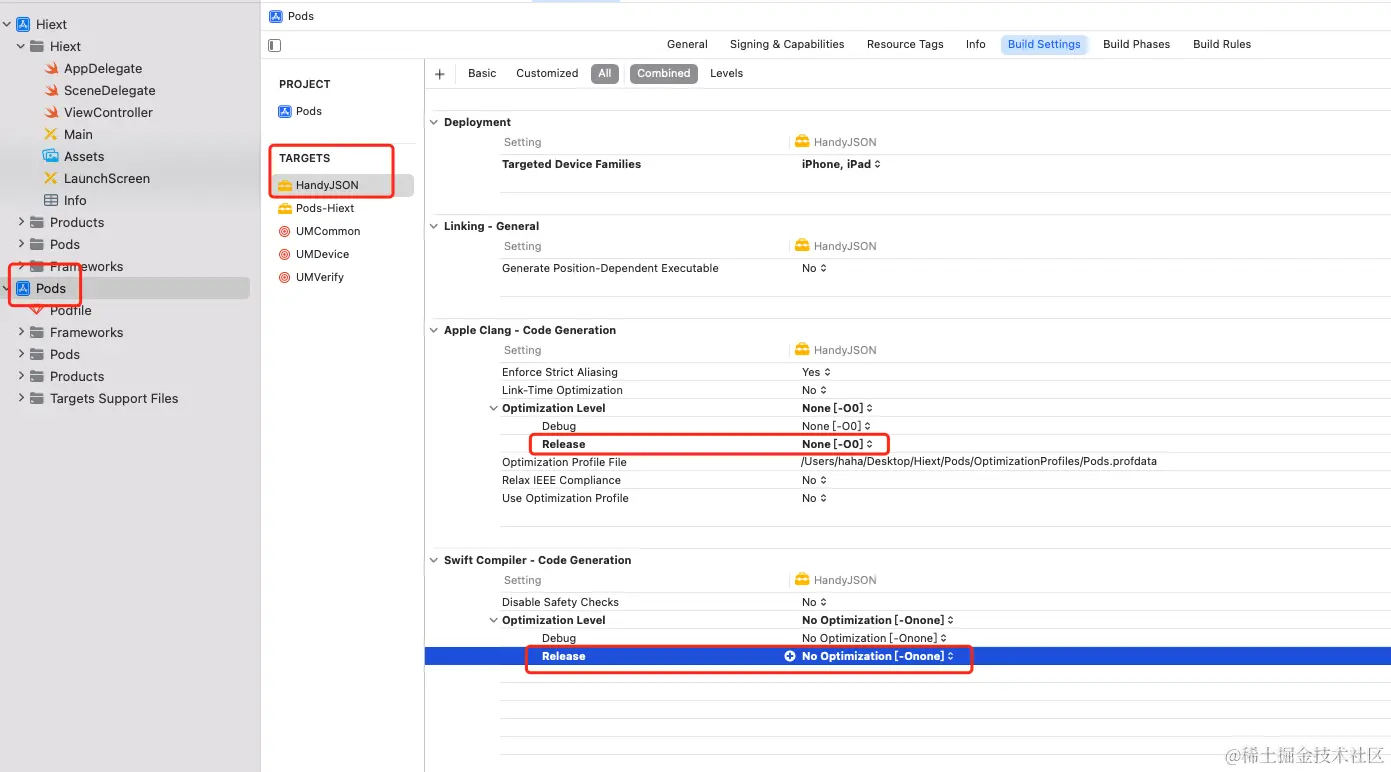Select Generate Position-Dependent Executable setting row

click(945, 268)
